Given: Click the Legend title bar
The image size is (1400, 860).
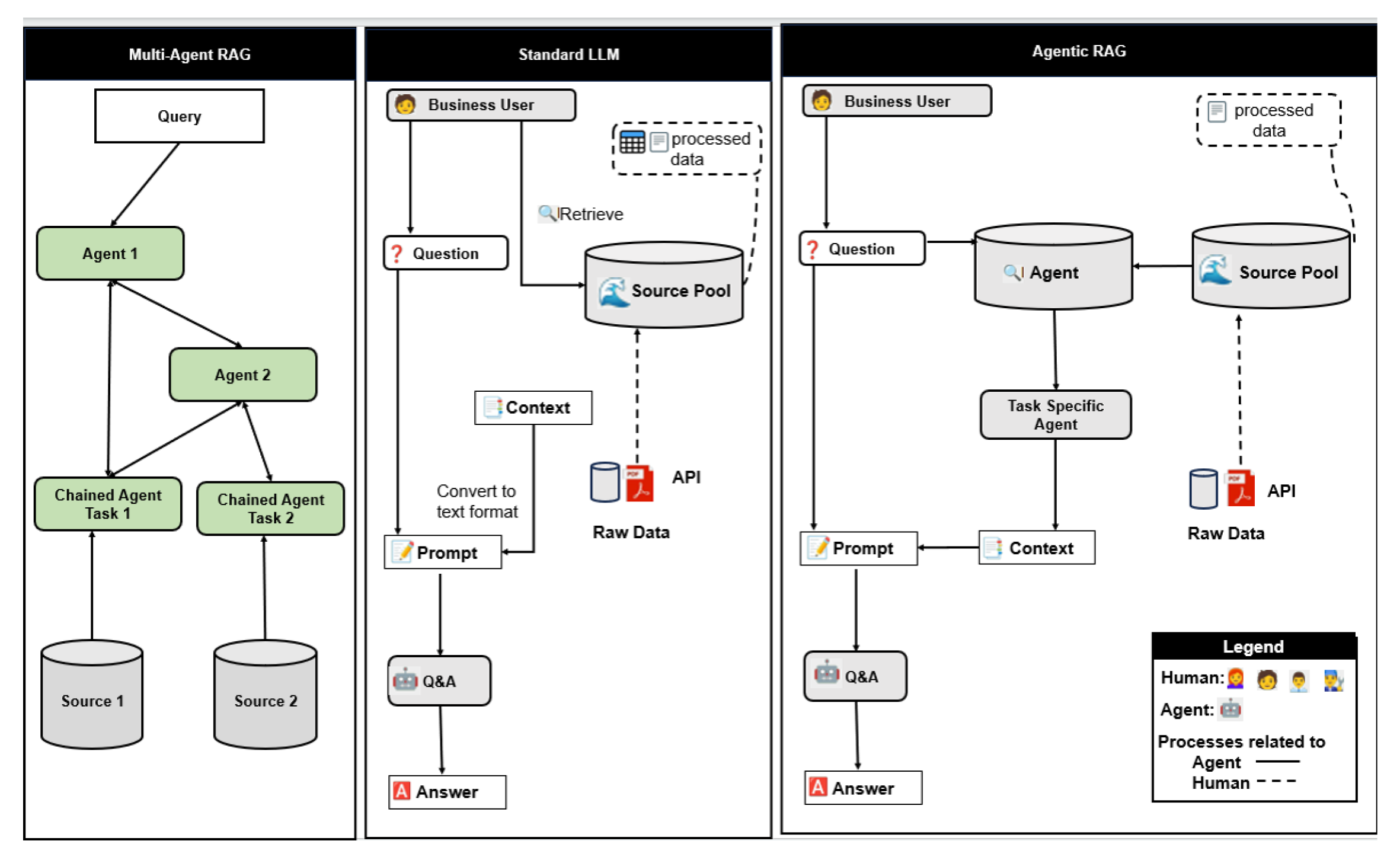Looking at the screenshot, I should pyautogui.click(x=1253, y=647).
